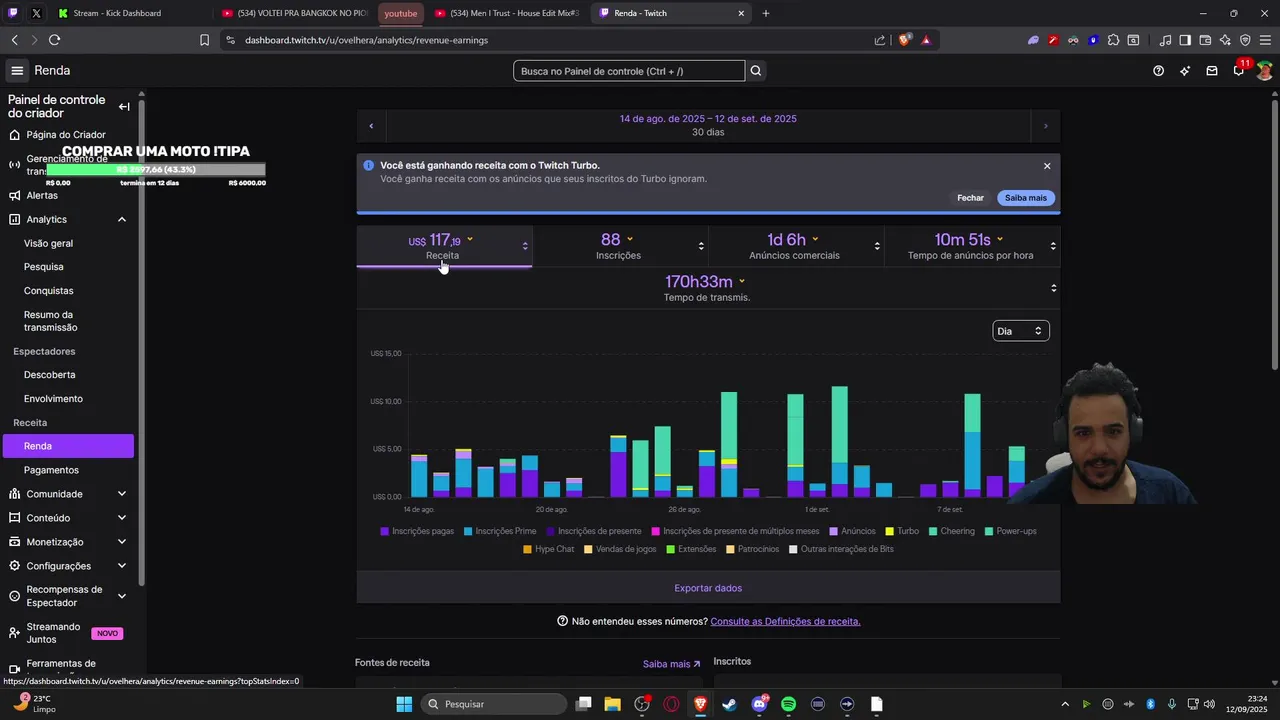
Task: Toggle Cheering legend series
Action: point(952,531)
